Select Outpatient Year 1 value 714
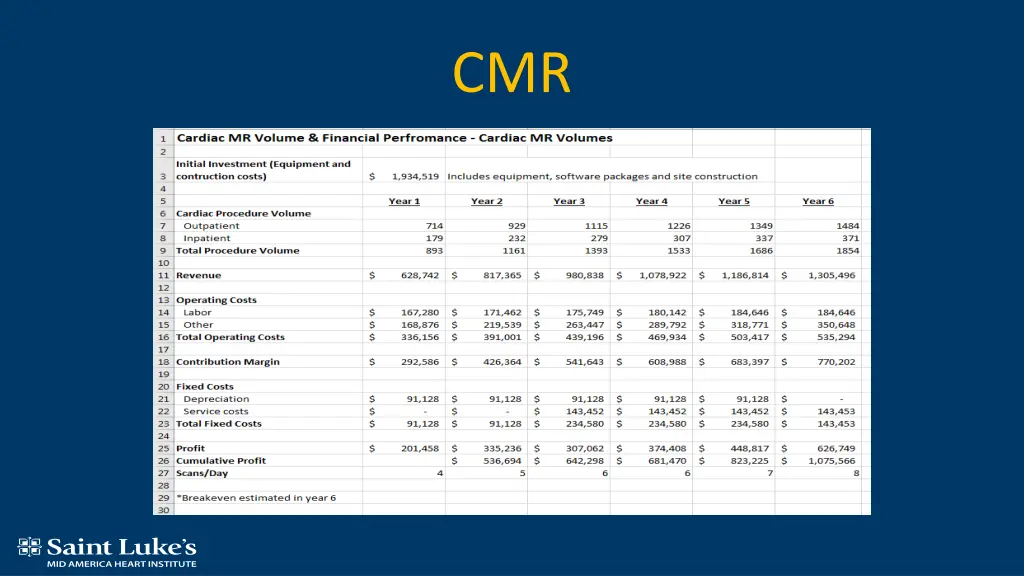The width and height of the screenshot is (1024, 576). pos(434,226)
